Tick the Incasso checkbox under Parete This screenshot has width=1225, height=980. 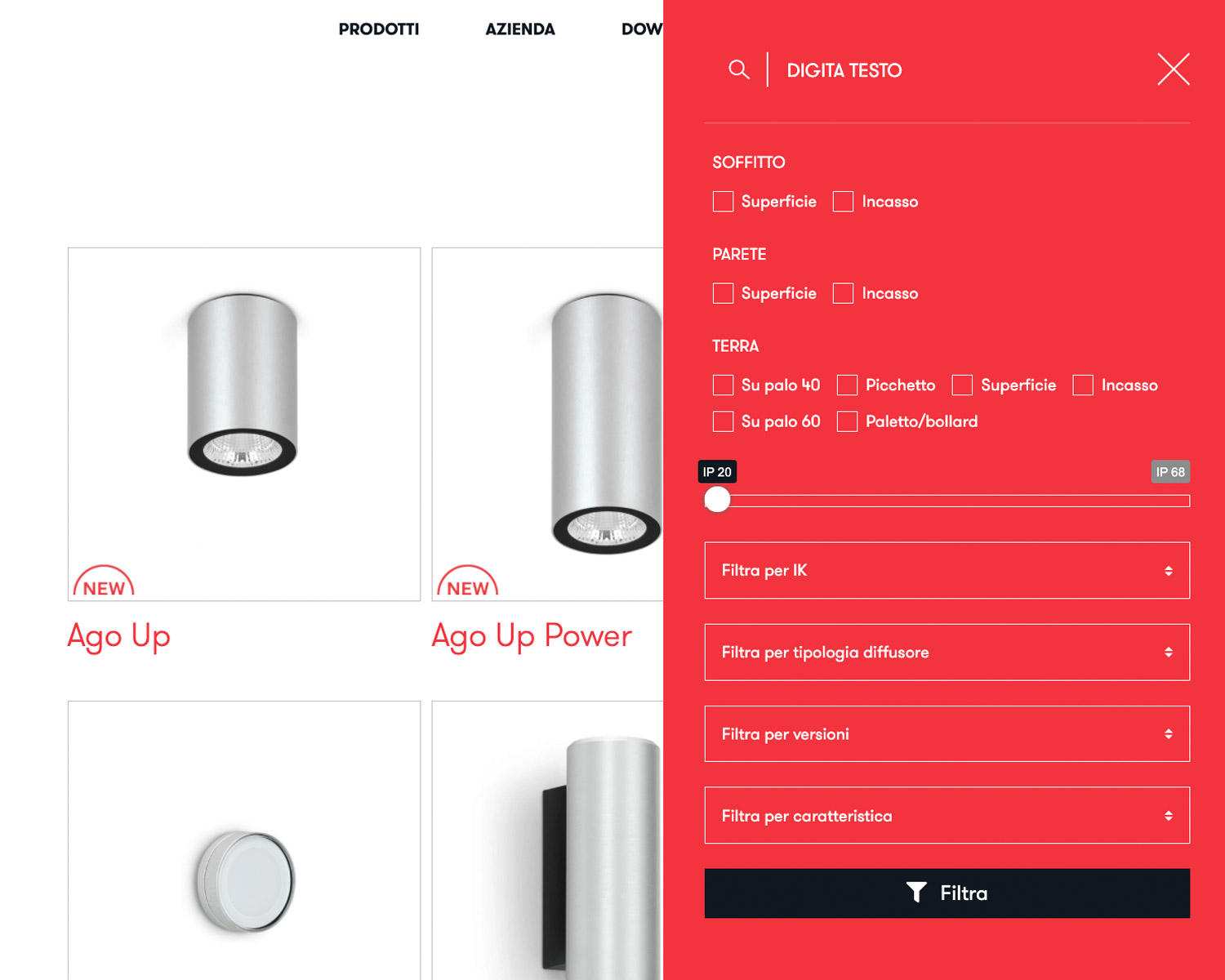click(x=843, y=293)
